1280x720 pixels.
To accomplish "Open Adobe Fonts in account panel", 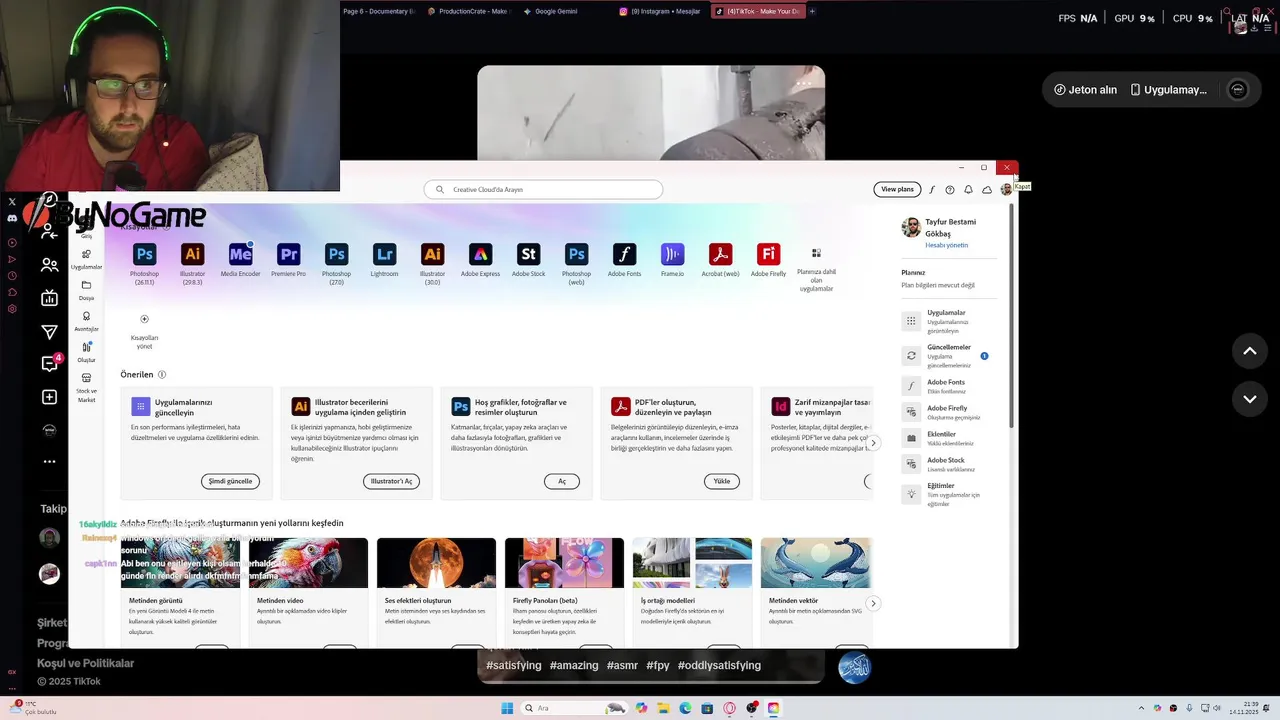I will [x=949, y=386].
